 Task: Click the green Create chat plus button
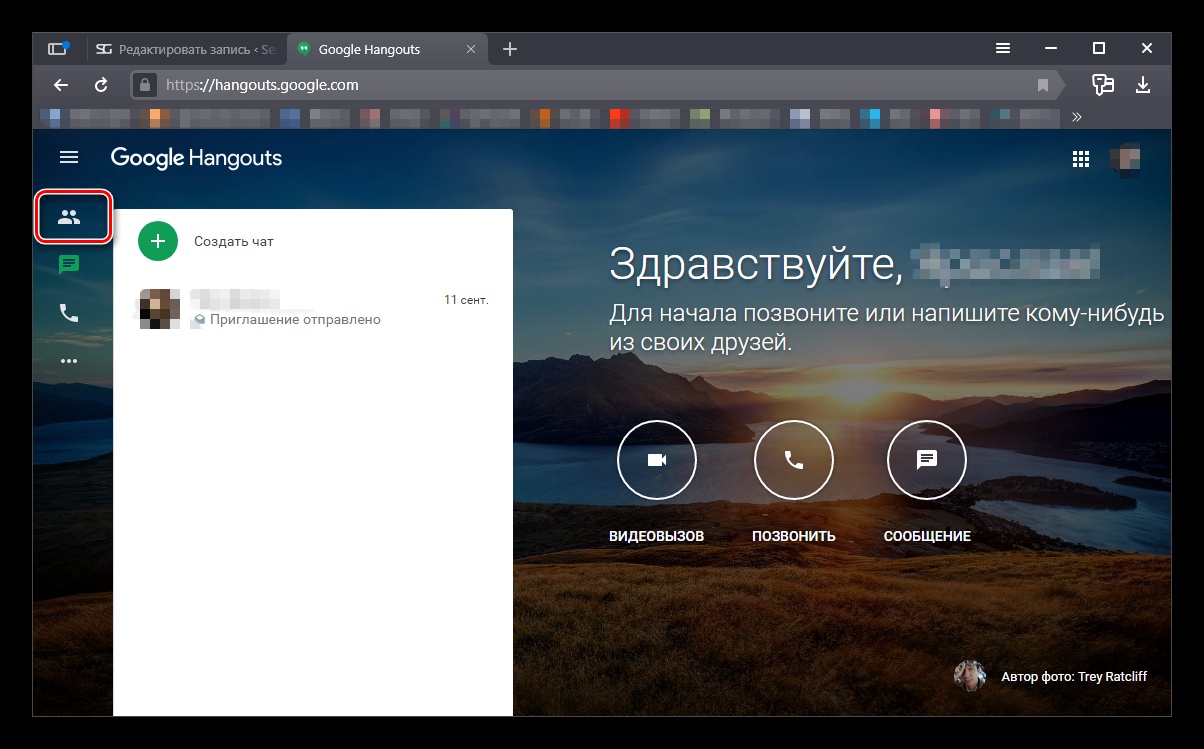click(x=157, y=241)
